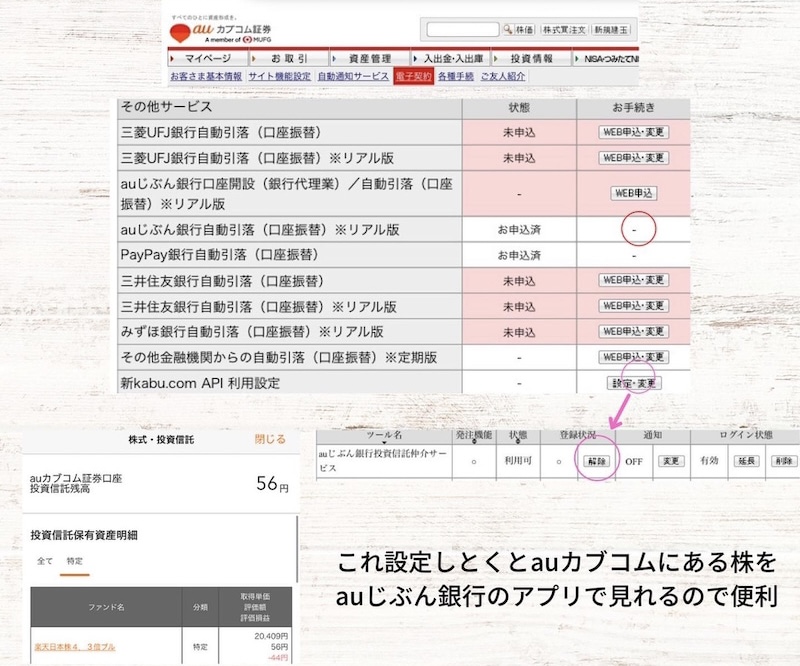Click WEB申込・変更 for その他金融機関 row
This screenshot has width=800, height=666.
tap(633, 357)
